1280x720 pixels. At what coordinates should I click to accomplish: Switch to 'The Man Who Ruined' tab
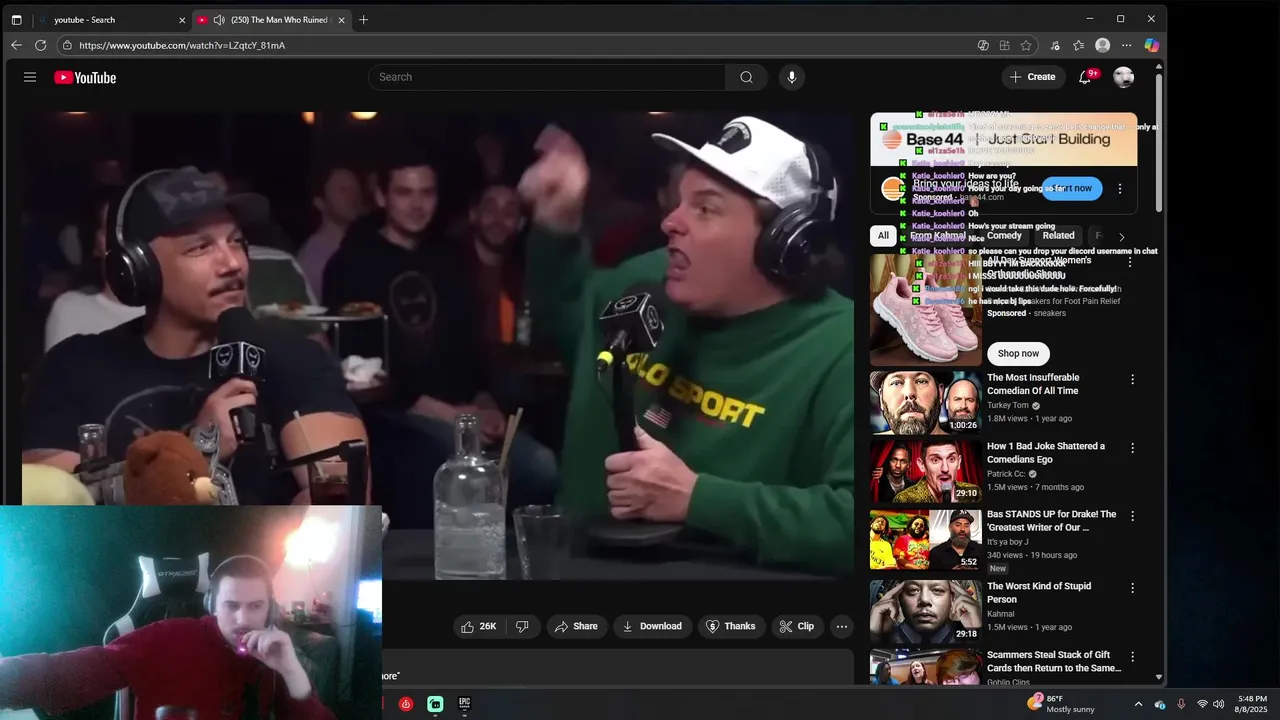[272, 20]
